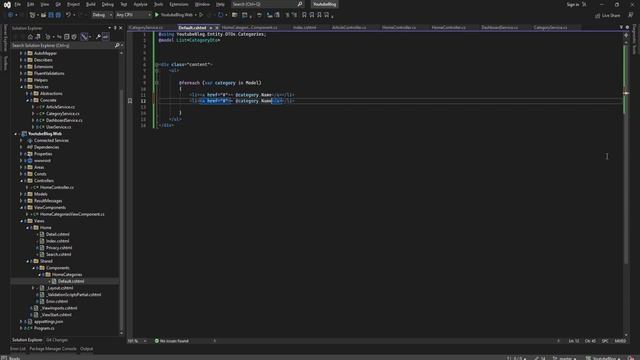Close the Default.cshtml editor tab
The height and width of the screenshot is (360, 640).
click(217, 27)
